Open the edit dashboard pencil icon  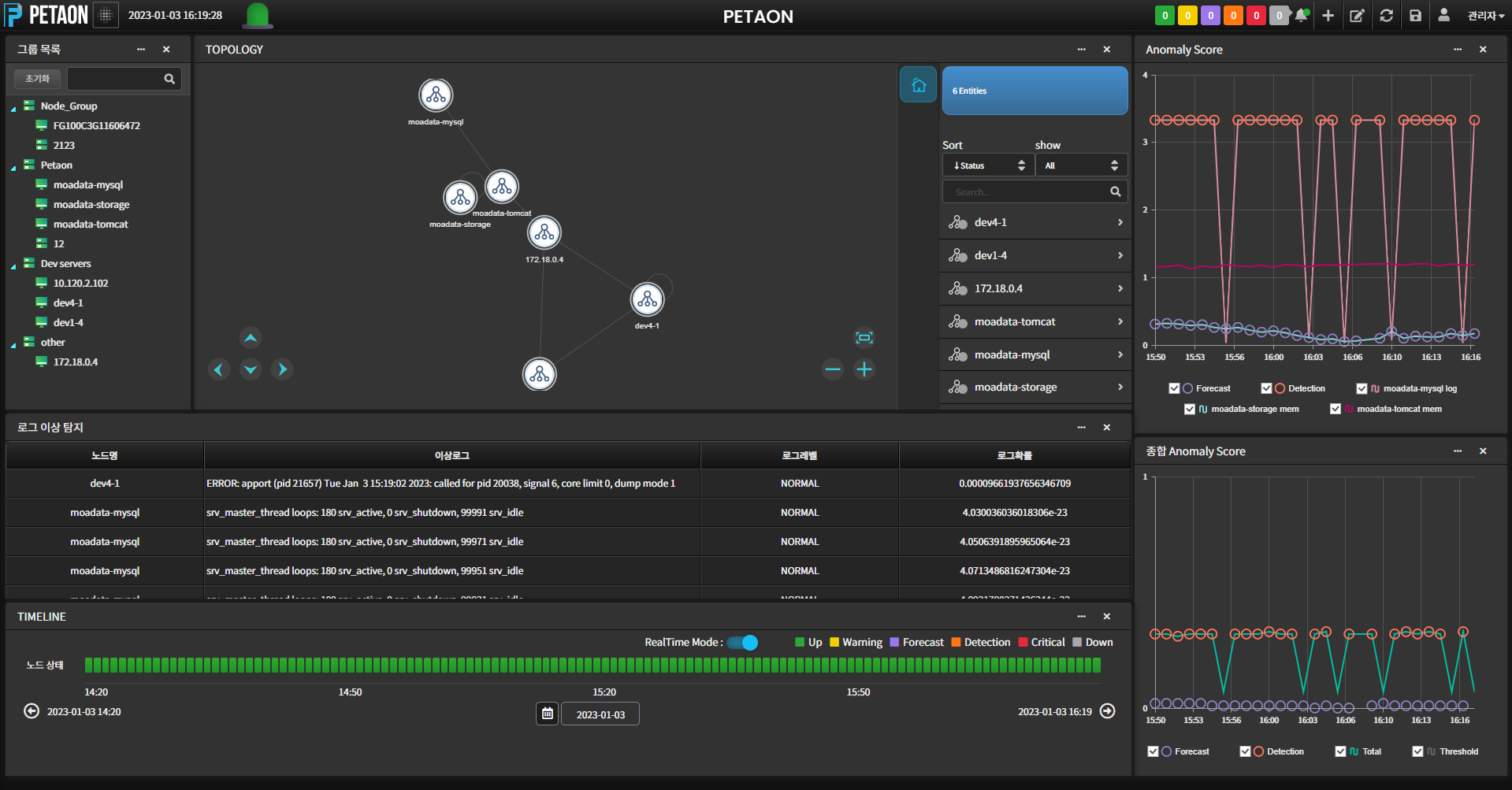(1357, 16)
